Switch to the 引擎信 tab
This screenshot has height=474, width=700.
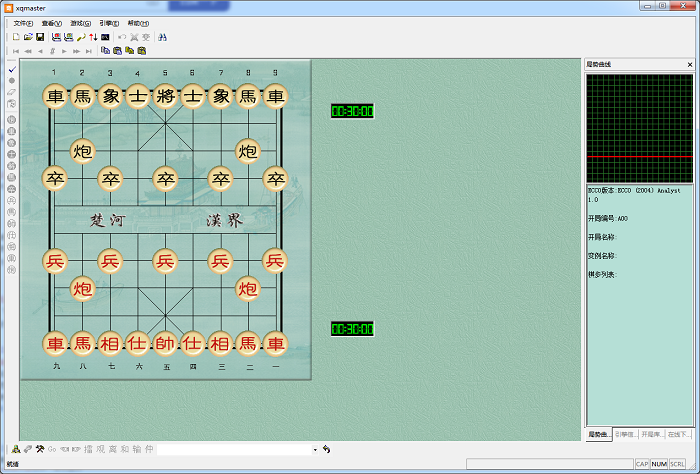click(625, 435)
